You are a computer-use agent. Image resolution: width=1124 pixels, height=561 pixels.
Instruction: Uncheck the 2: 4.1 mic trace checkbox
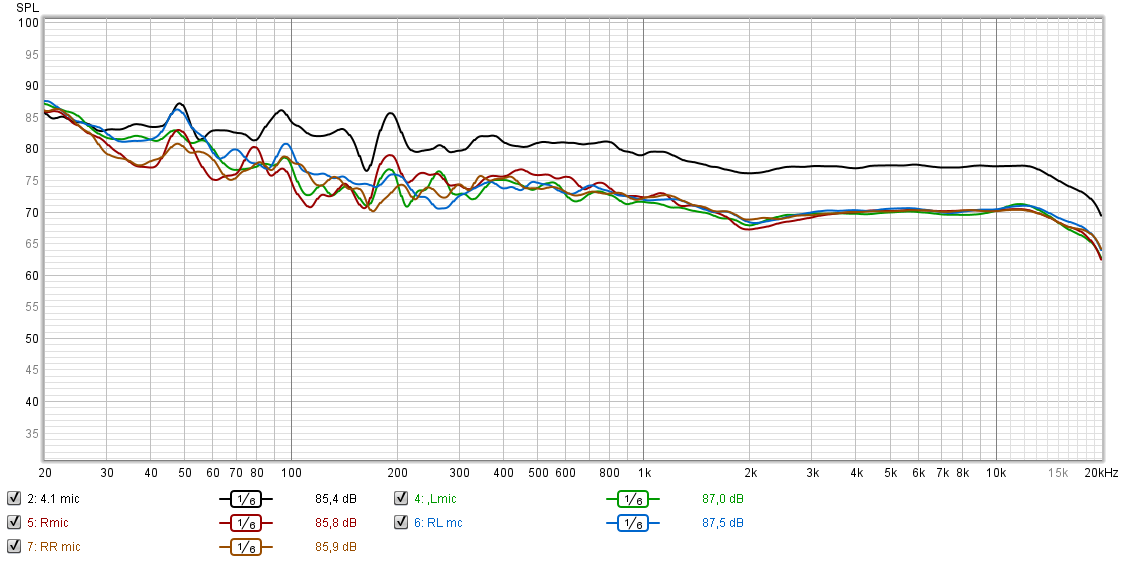click(x=13, y=499)
